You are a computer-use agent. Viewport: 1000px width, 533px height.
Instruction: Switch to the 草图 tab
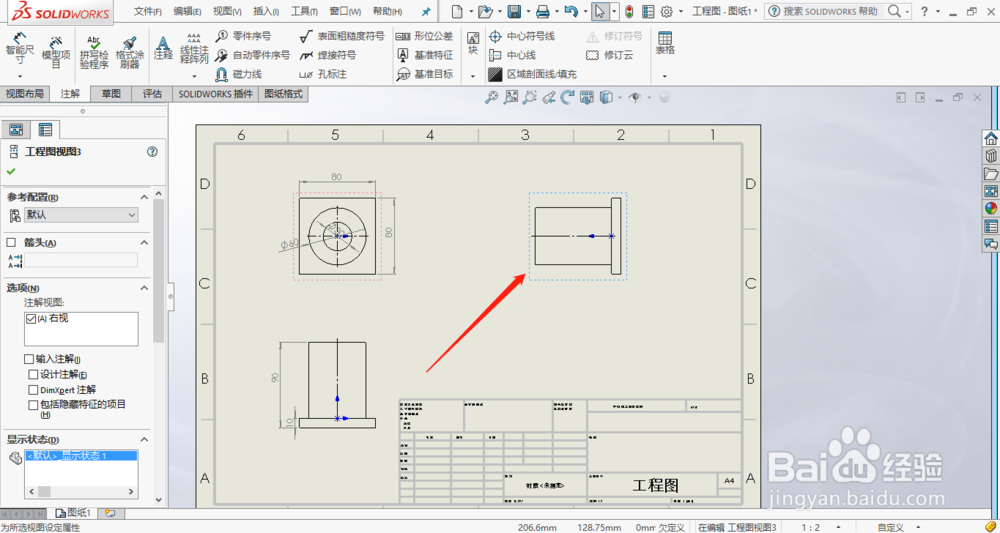coord(111,94)
